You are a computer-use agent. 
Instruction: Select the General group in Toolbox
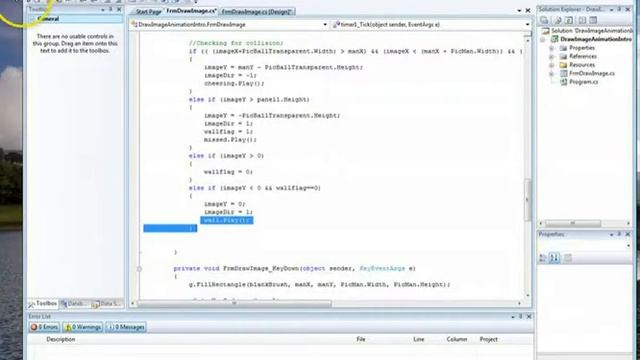[x=76, y=19]
